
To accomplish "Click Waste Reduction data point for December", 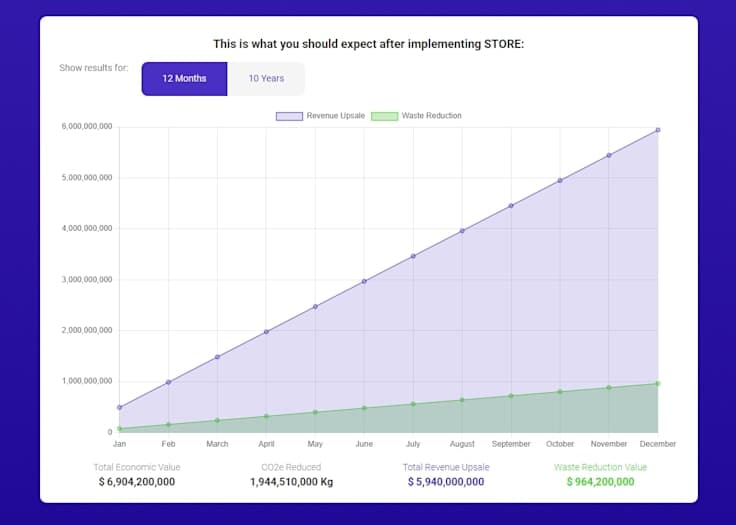I will (658, 384).
